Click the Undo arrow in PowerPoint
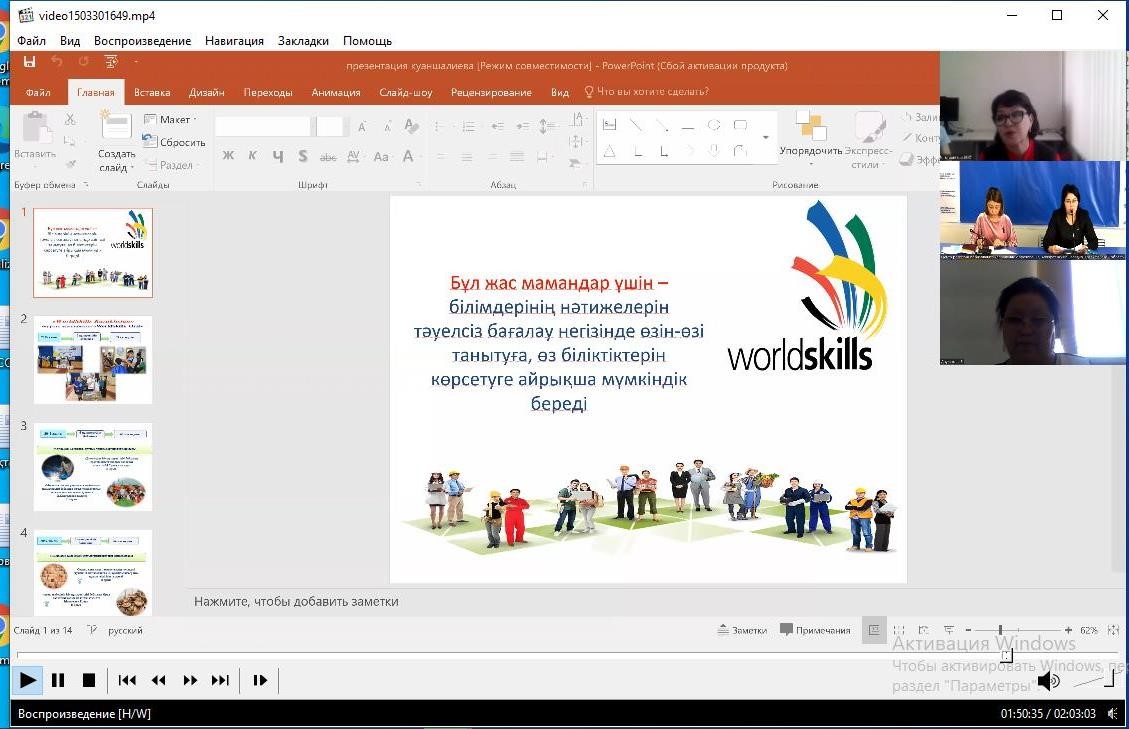The width and height of the screenshot is (1129, 729). pyautogui.click(x=57, y=62)
